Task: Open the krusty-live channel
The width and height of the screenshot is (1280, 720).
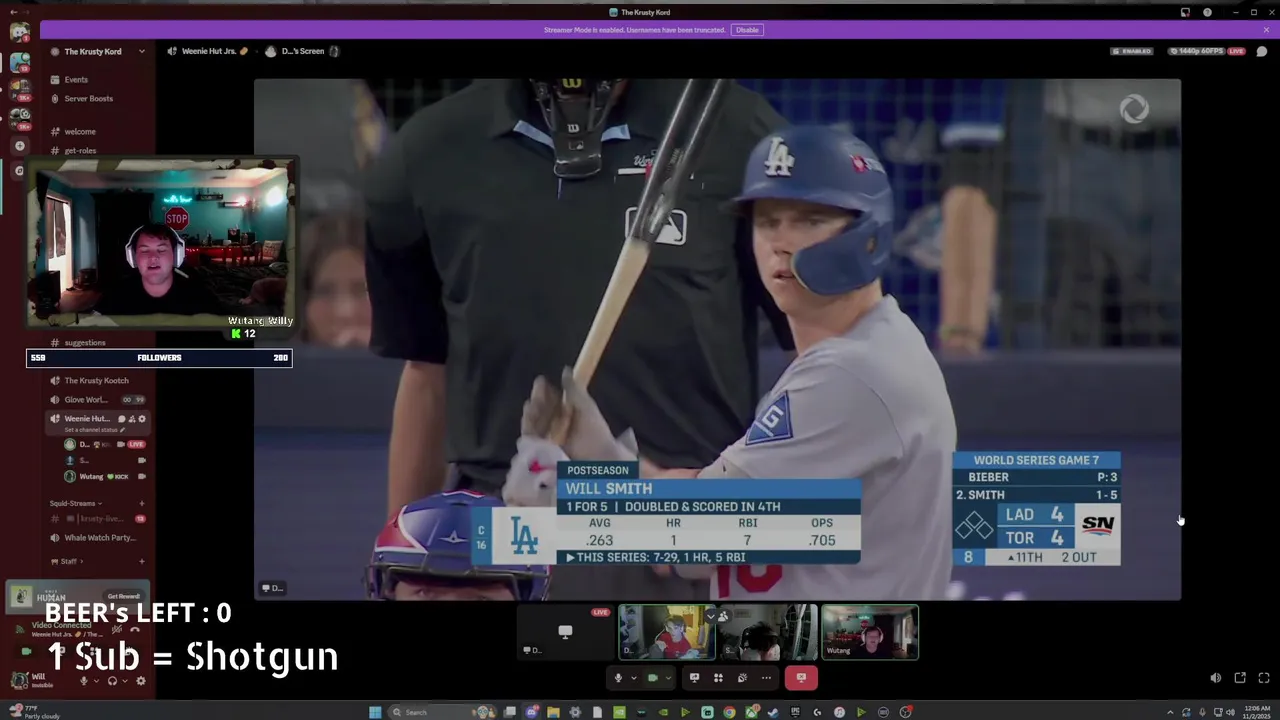Action: click(98, 519)
